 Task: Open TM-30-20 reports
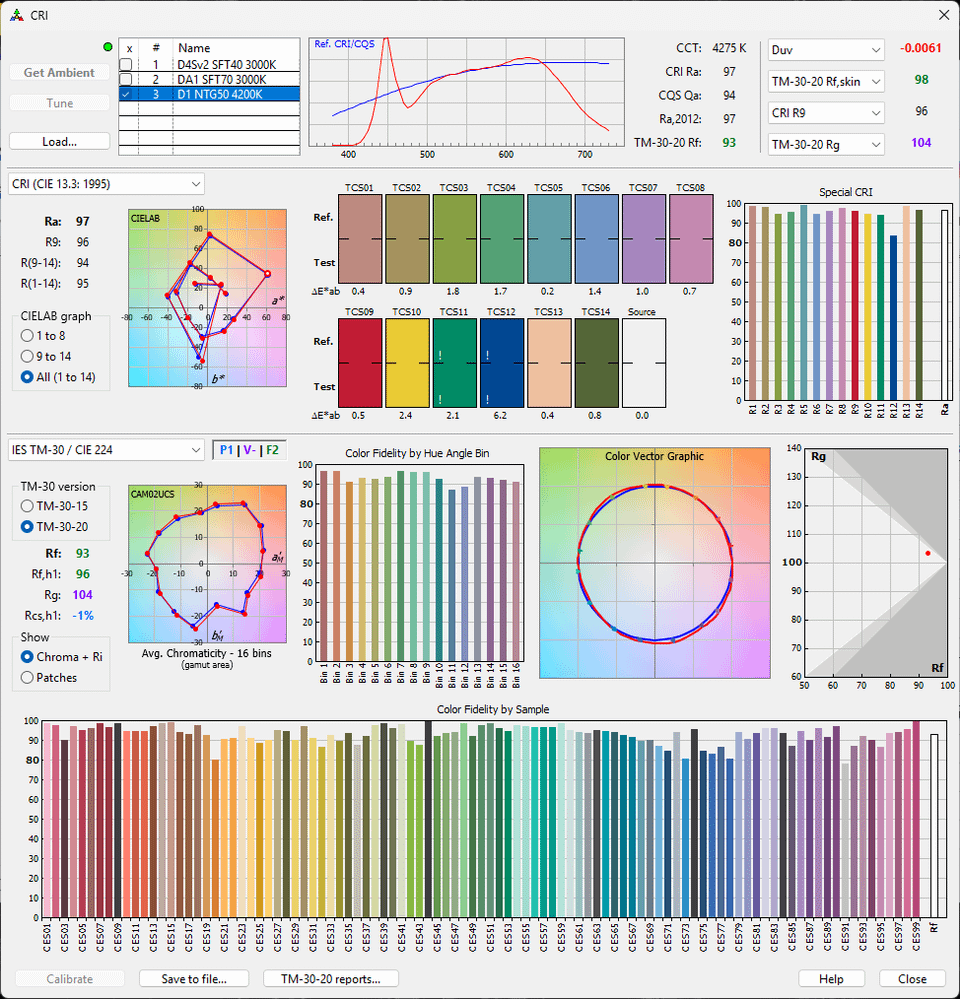click(330, 979)
